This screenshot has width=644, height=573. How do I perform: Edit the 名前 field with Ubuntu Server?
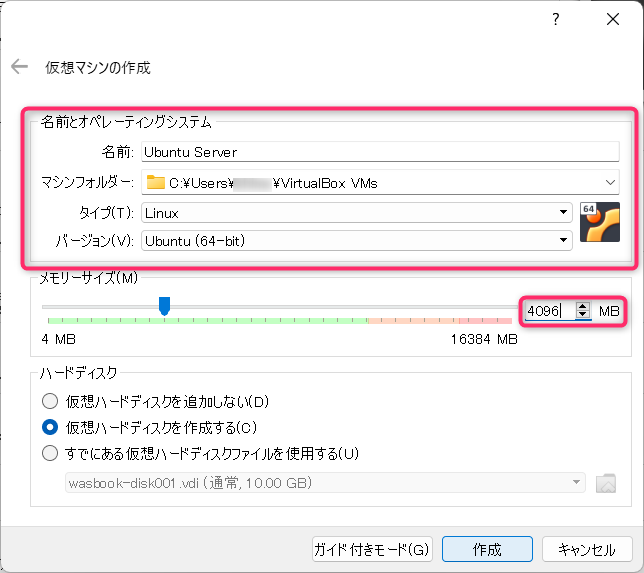pos(380,152)
